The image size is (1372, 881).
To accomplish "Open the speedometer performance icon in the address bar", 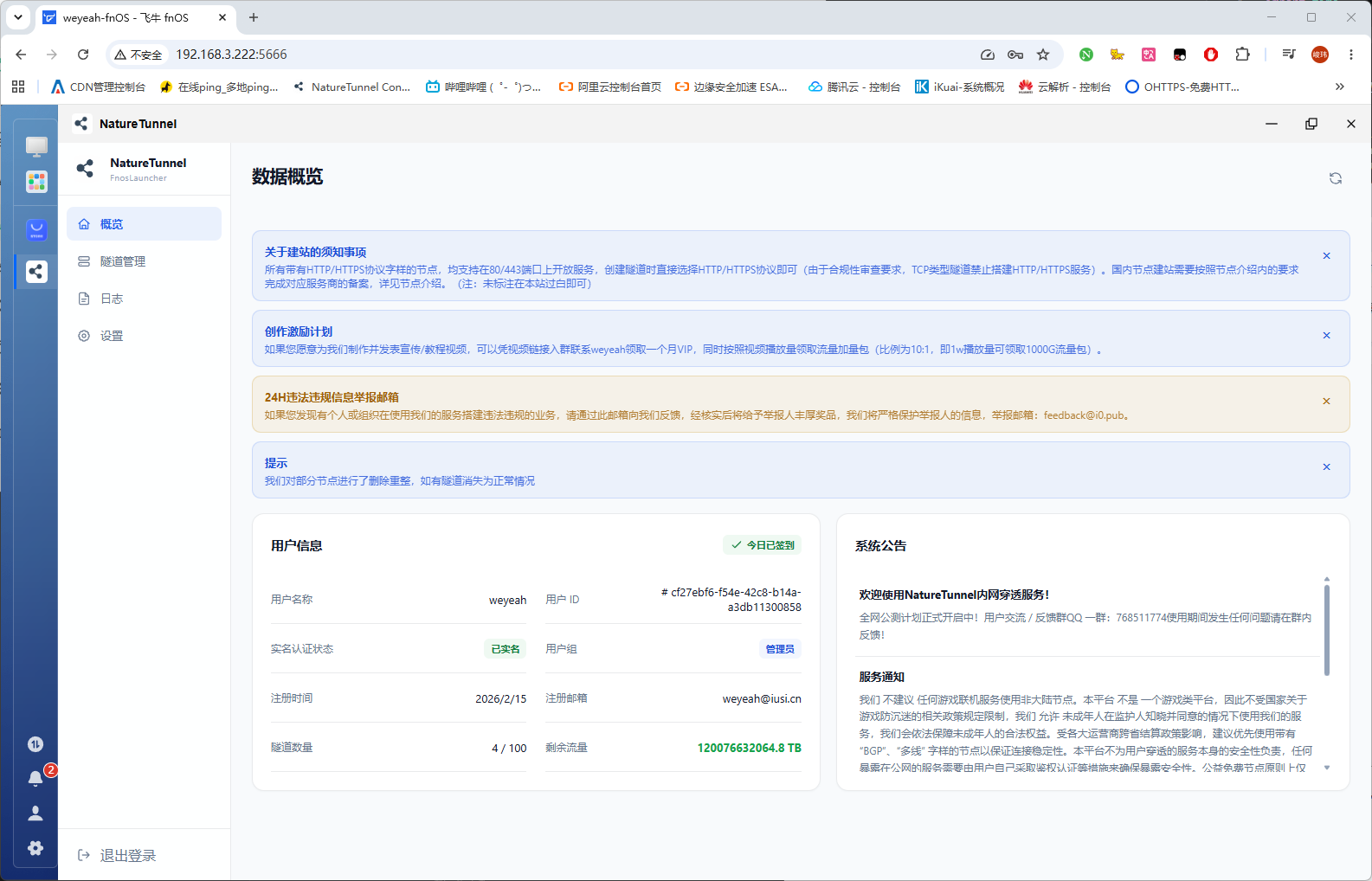I will pyautogui.click(x=988, y=55).
